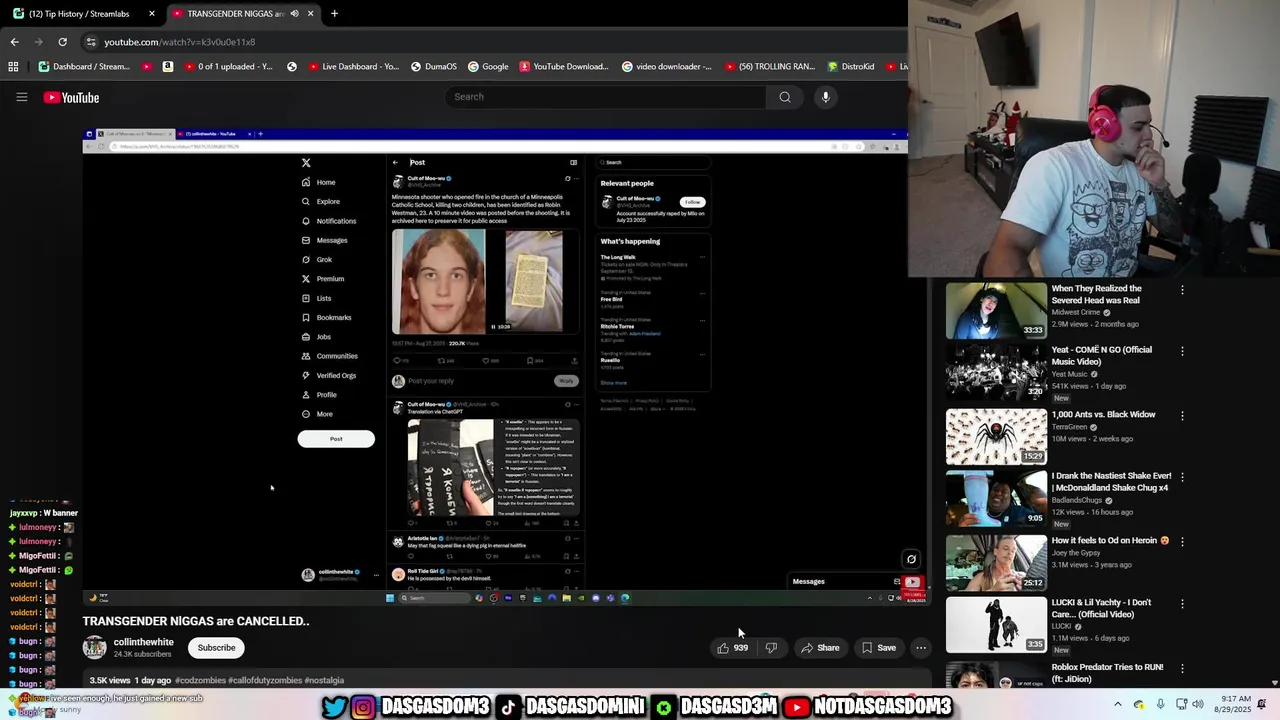Screen dimensions: 1280x720
Task: Switch to Tip History / Streamlabs tab
Action: [x=82, y=14]
